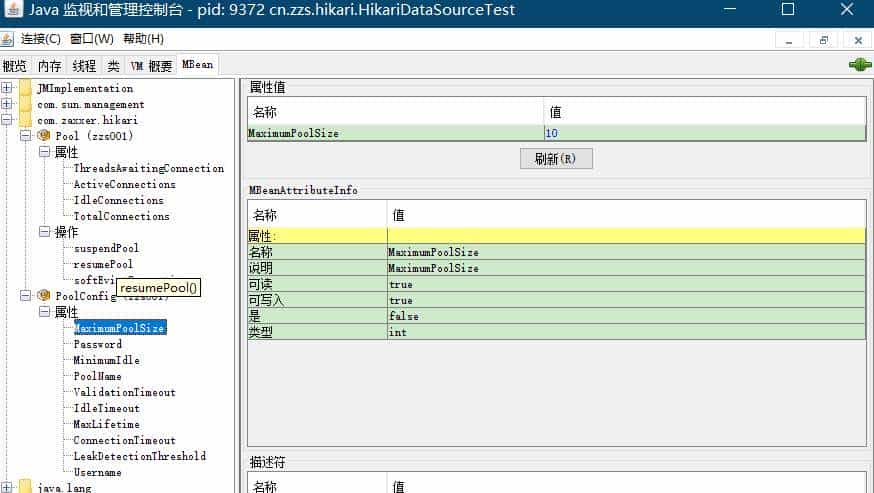Select the MaxLifetime attribute

pos(106,424)
